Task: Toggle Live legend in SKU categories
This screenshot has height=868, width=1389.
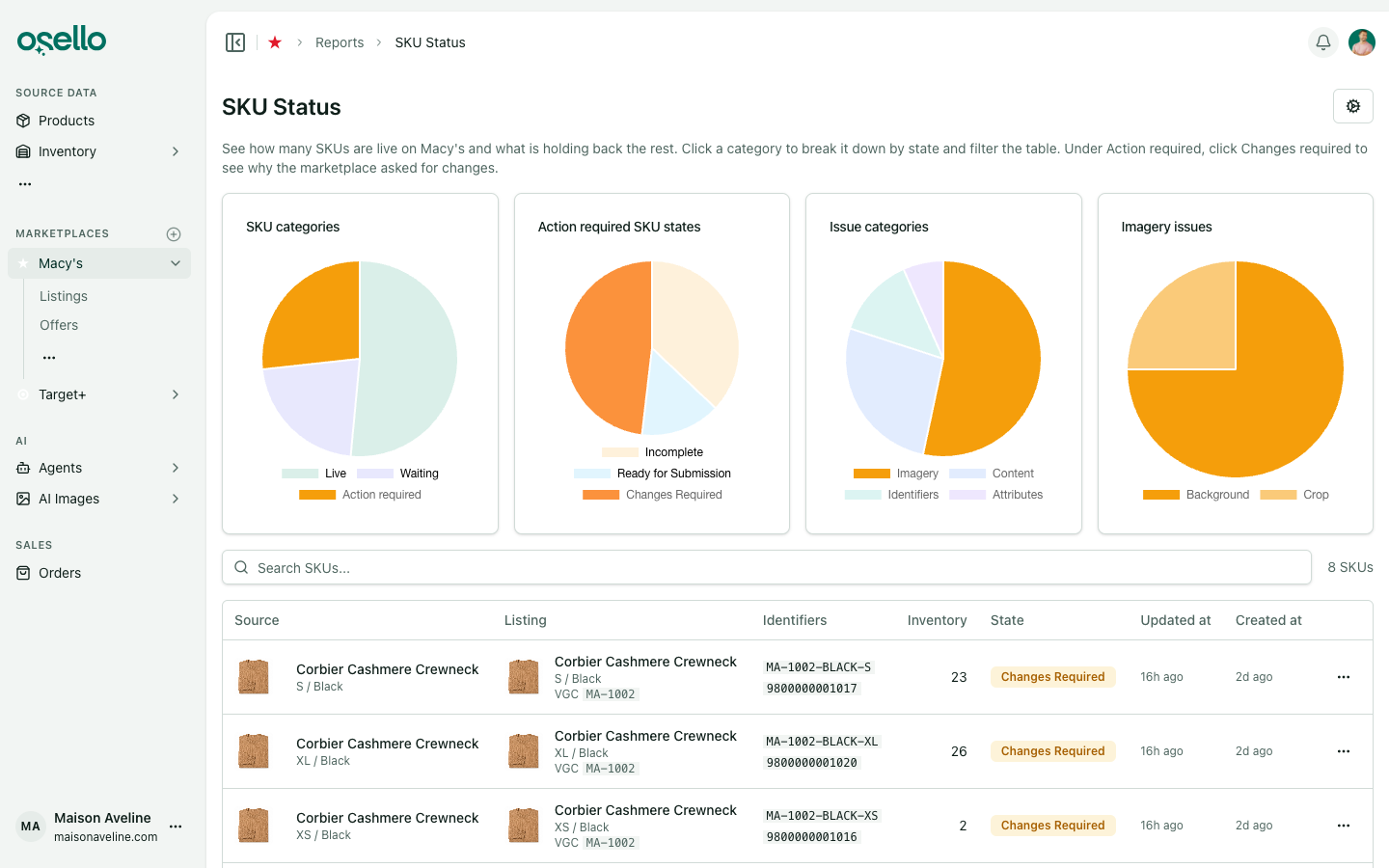Action: [313, 474]
